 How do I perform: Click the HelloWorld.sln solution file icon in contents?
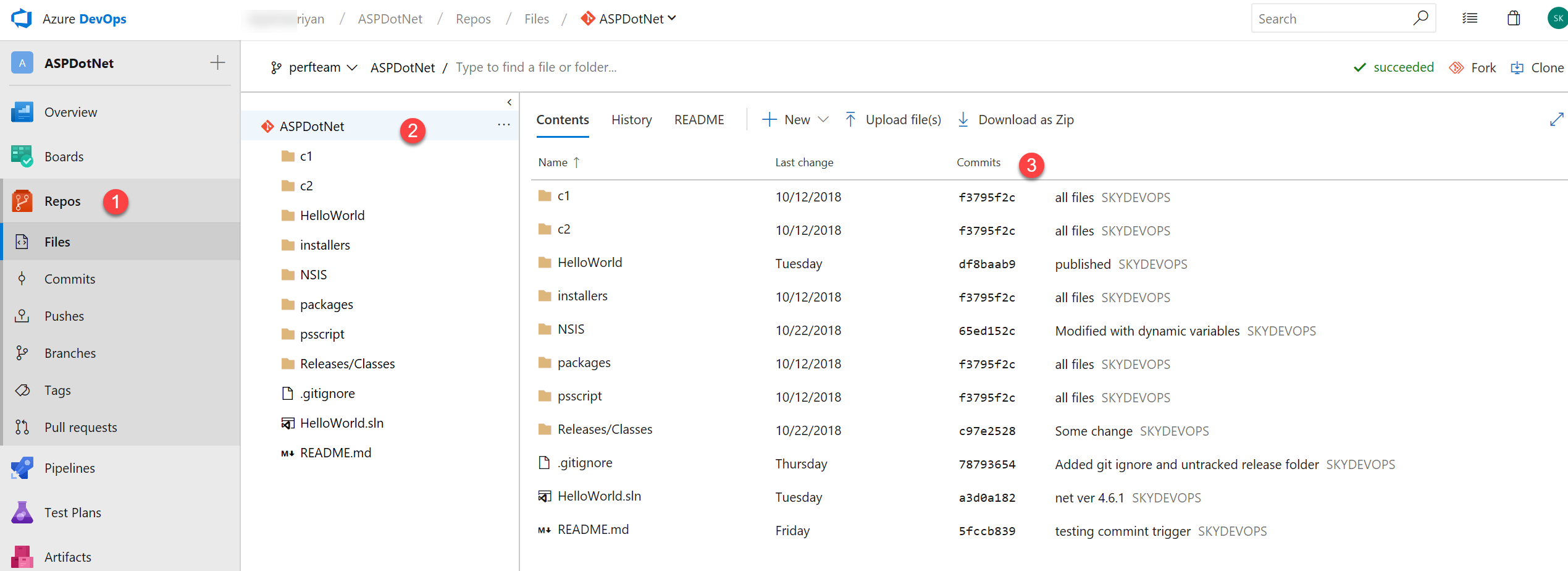[544, 496]
